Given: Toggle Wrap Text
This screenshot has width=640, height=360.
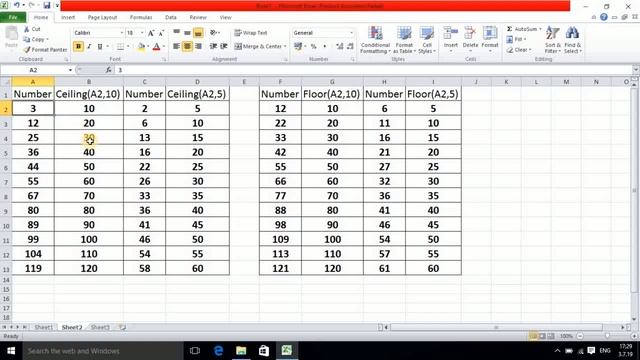Looking at the screenshot, I should (x=251, y=33).
